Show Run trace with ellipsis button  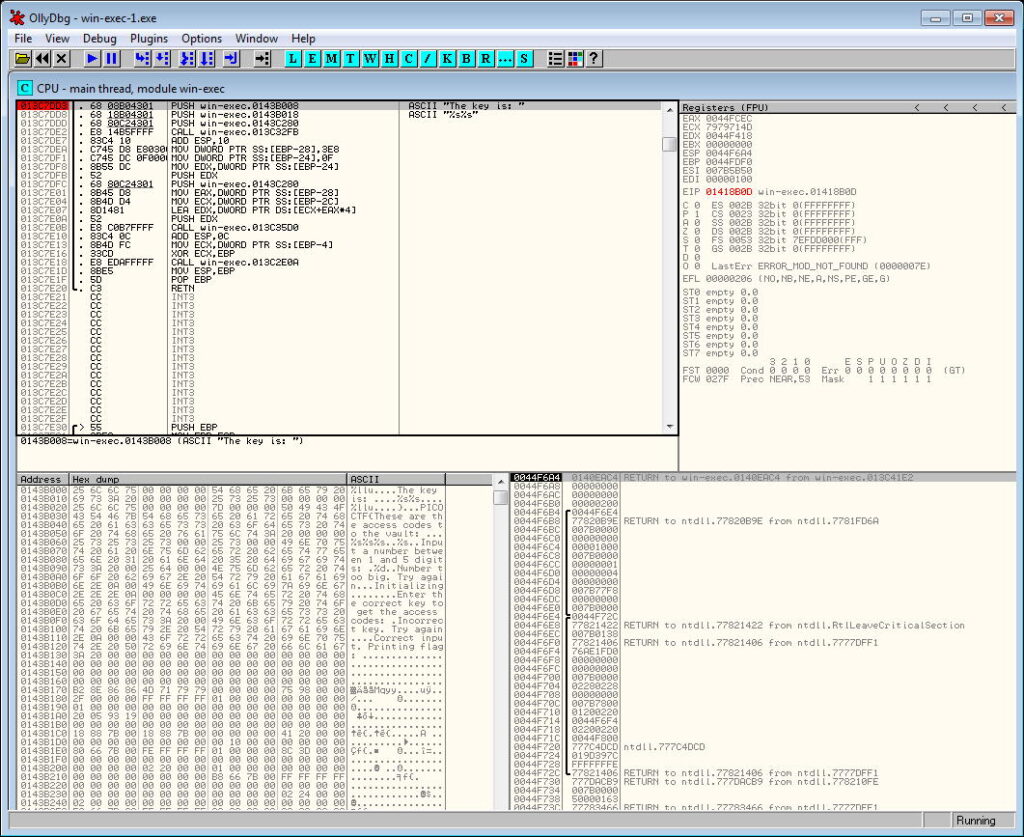(505, 59)
